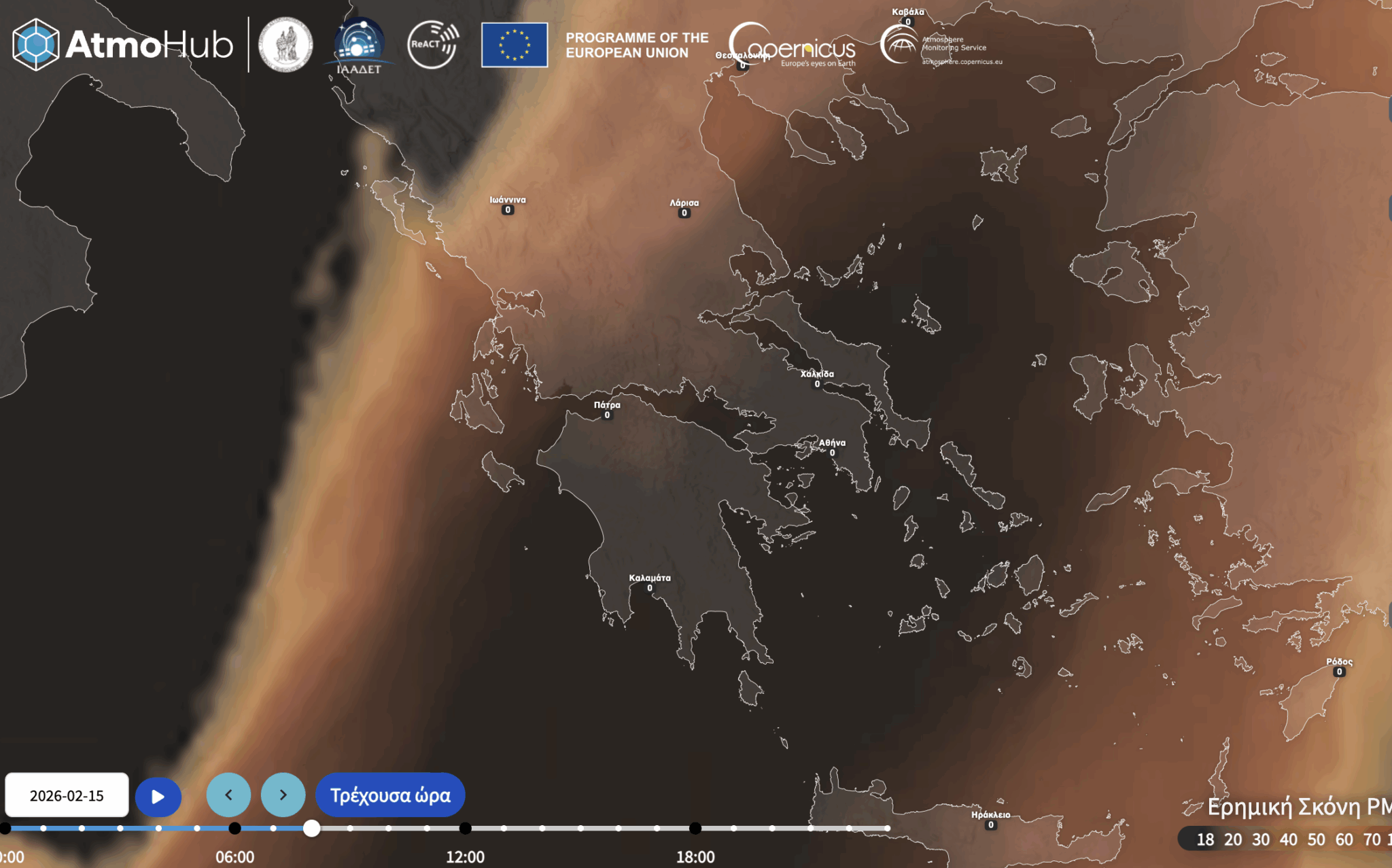
Task: Click the 30 value on dust legend
Action: pyautogui.click(x=1261, y=839)
